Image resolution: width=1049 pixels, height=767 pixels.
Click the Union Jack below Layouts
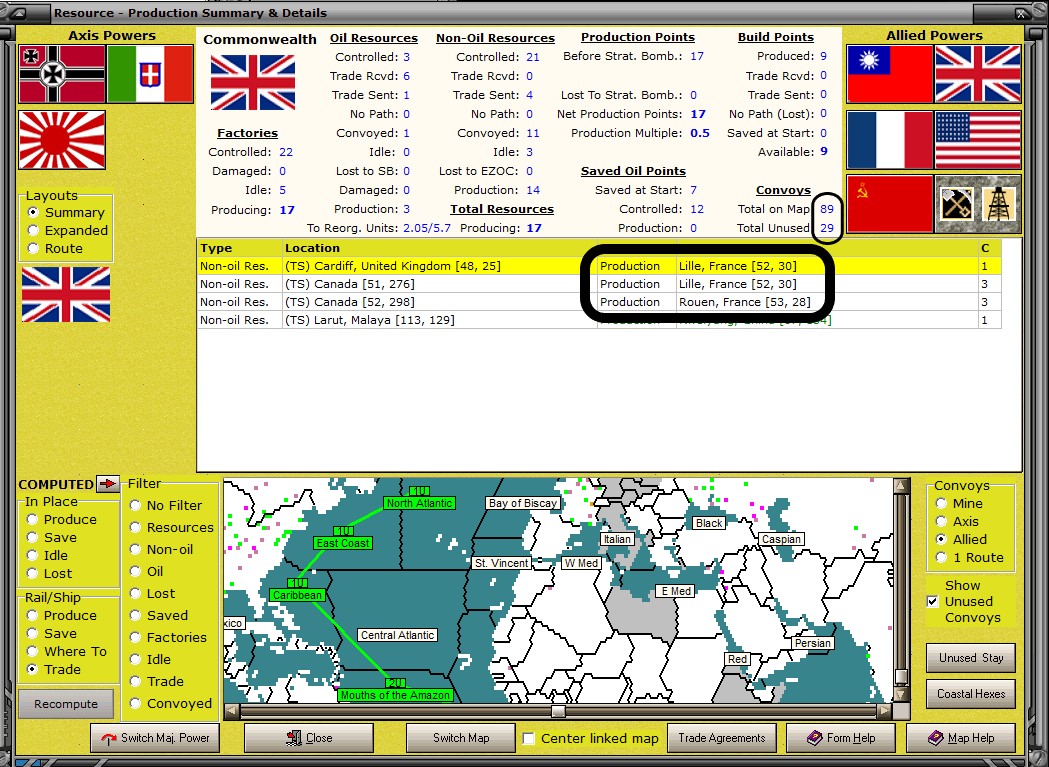click(66, 294)
